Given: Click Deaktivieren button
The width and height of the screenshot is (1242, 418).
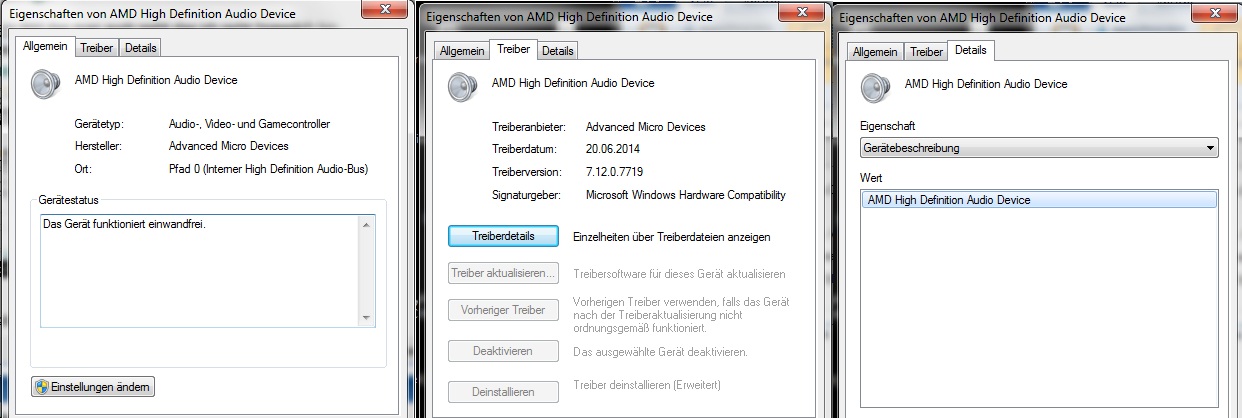Looking at the screenshot, I should [x=503, y=352].
